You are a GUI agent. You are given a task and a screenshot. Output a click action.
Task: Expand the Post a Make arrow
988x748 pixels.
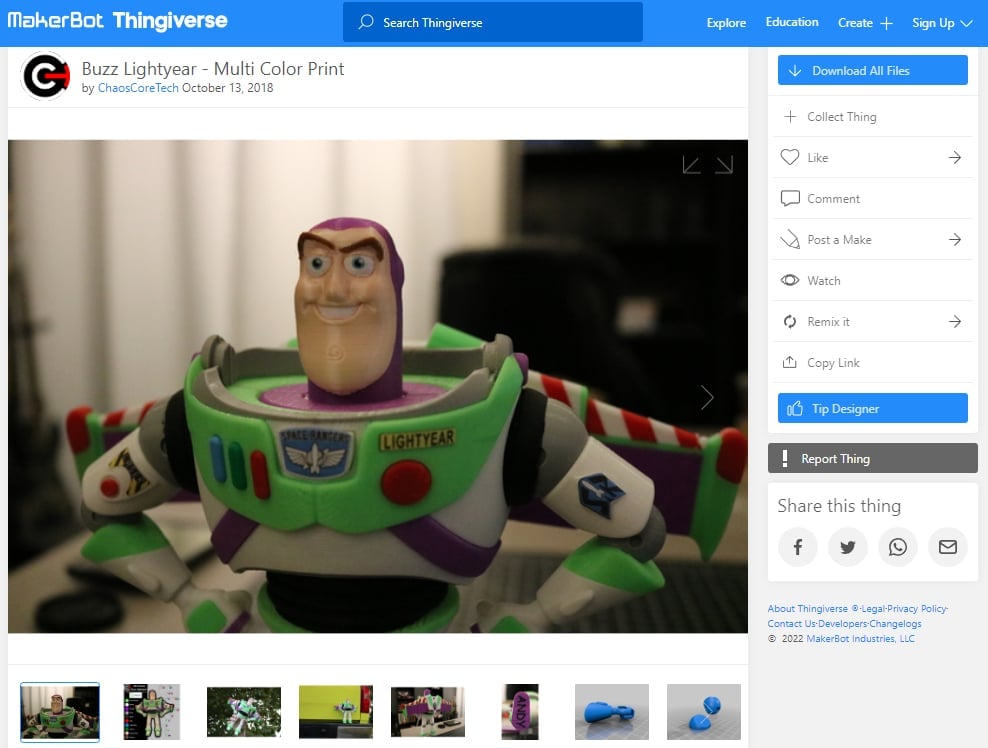tap(955, 239)
